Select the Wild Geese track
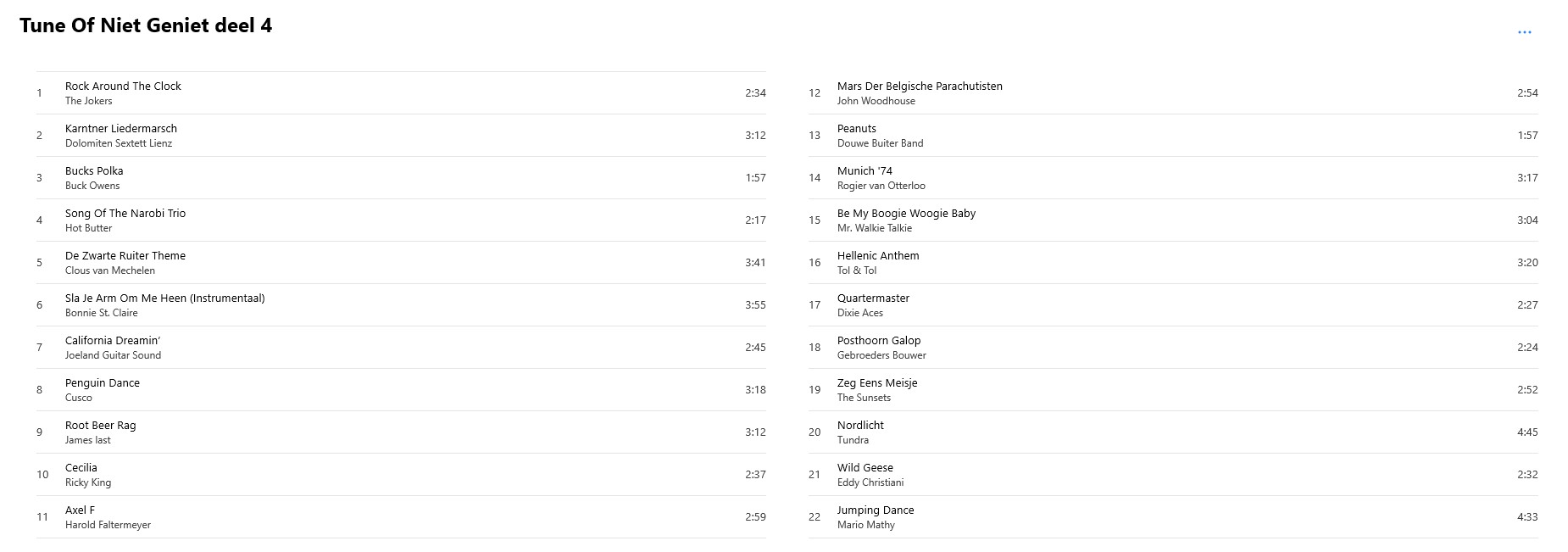The image size is (1568, 552). tap(1173, 475)
